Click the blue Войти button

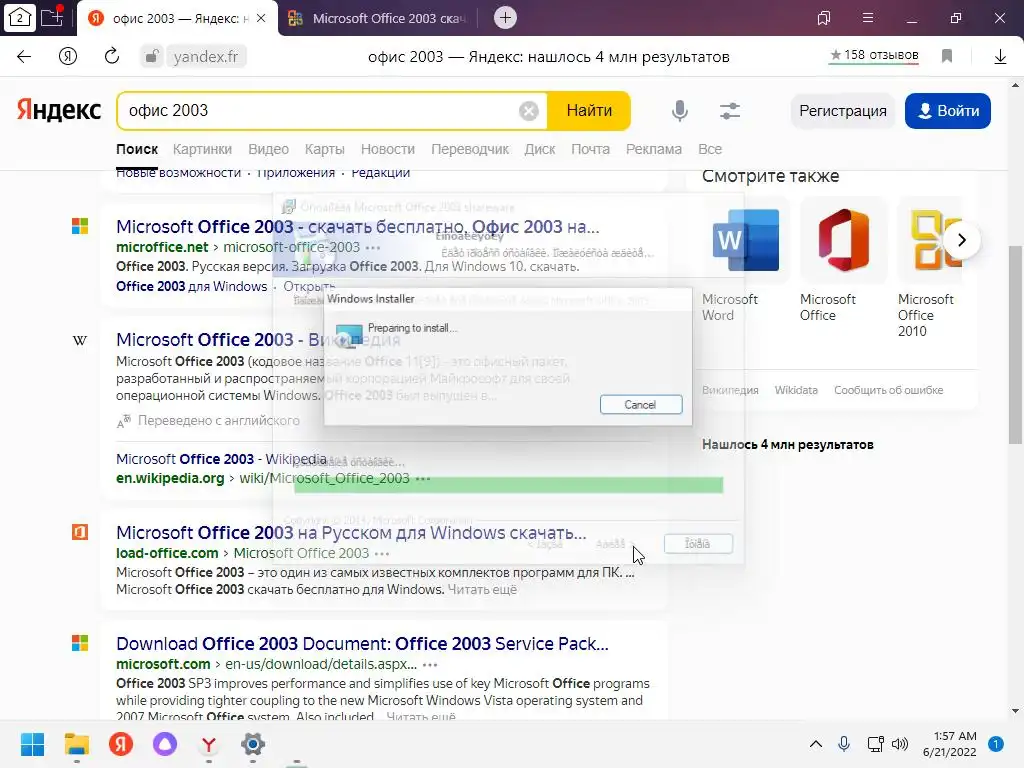(948, 111)
